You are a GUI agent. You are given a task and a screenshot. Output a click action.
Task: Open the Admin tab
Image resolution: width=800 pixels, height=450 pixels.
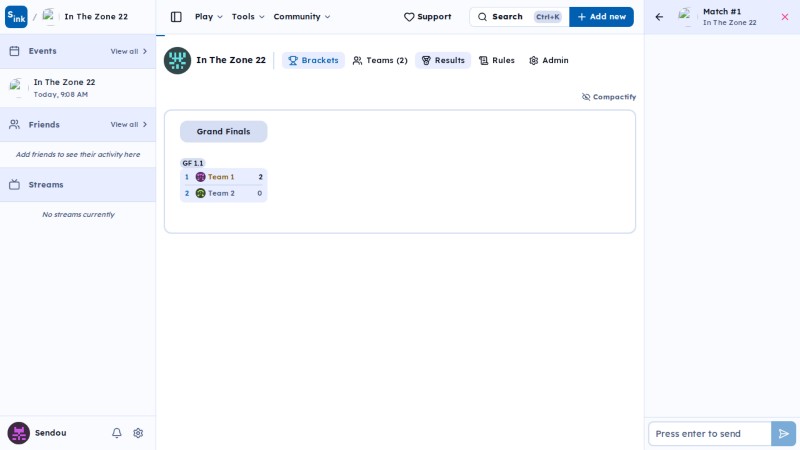pyautogui.click(x=548, y=60)
